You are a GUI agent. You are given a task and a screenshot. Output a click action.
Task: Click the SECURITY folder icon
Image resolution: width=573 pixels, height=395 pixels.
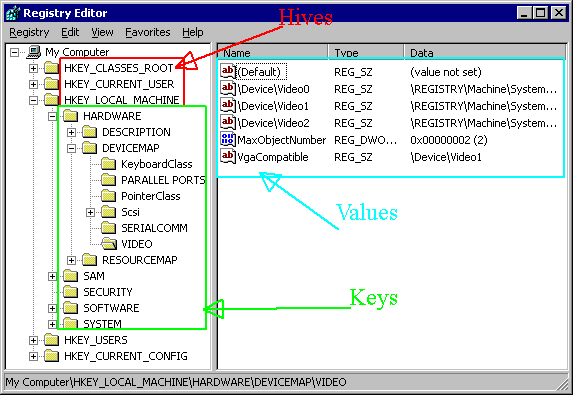coord(71,292)
